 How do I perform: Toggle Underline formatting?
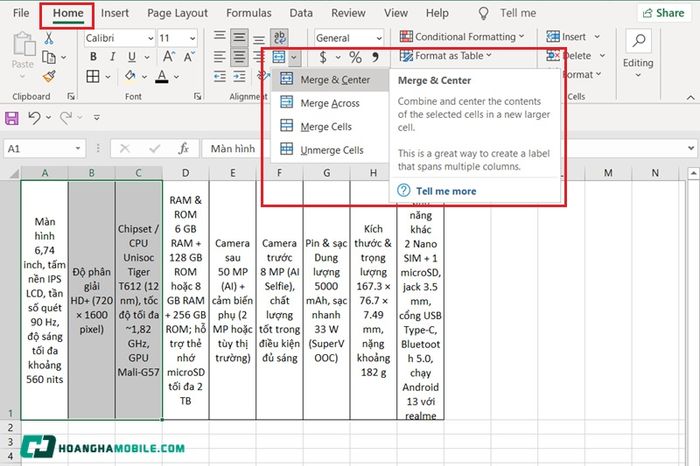132,57
